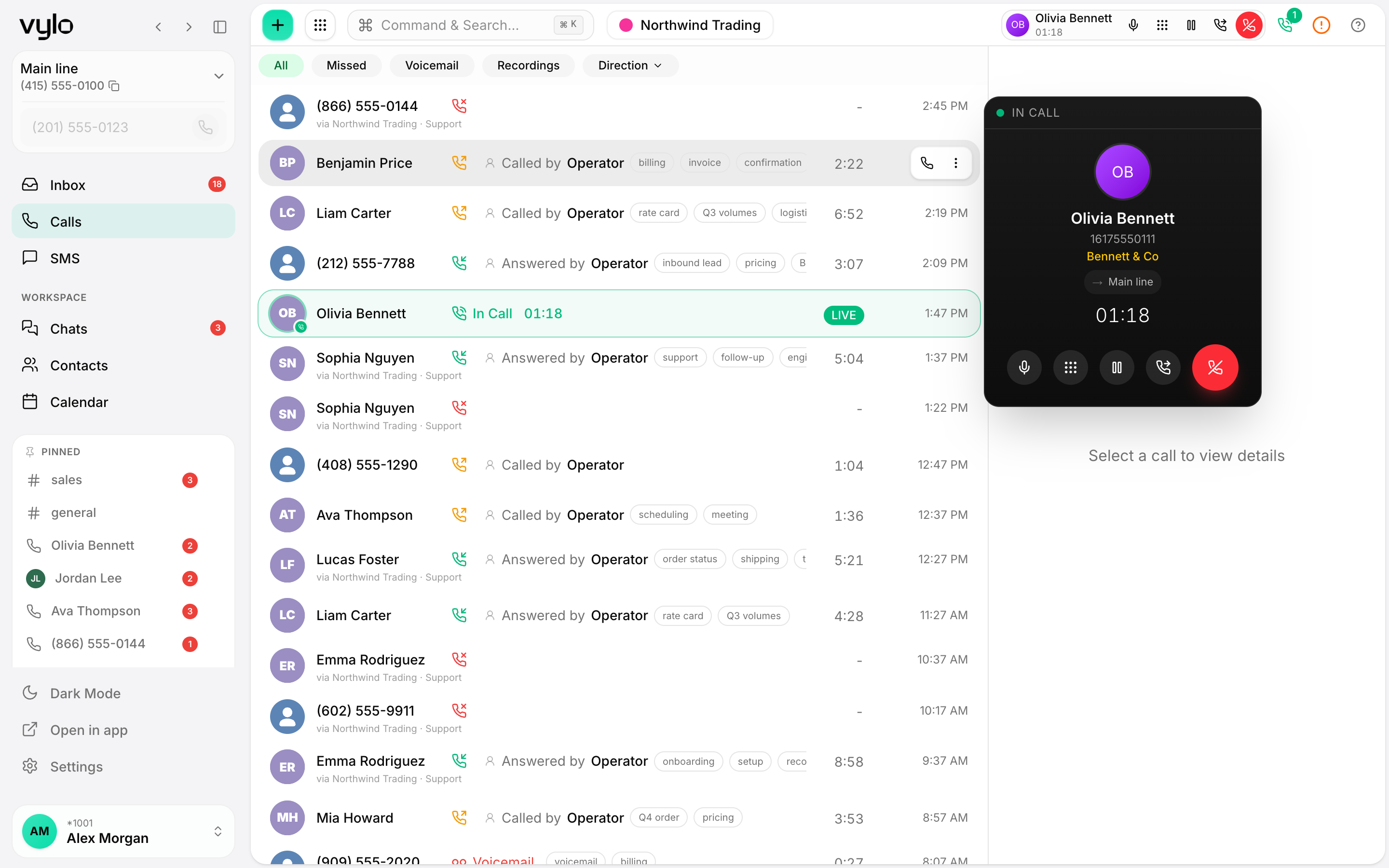1389x868 pixels.
Task: Transfer call from top call bar
Action: (x=1220, y=25)
